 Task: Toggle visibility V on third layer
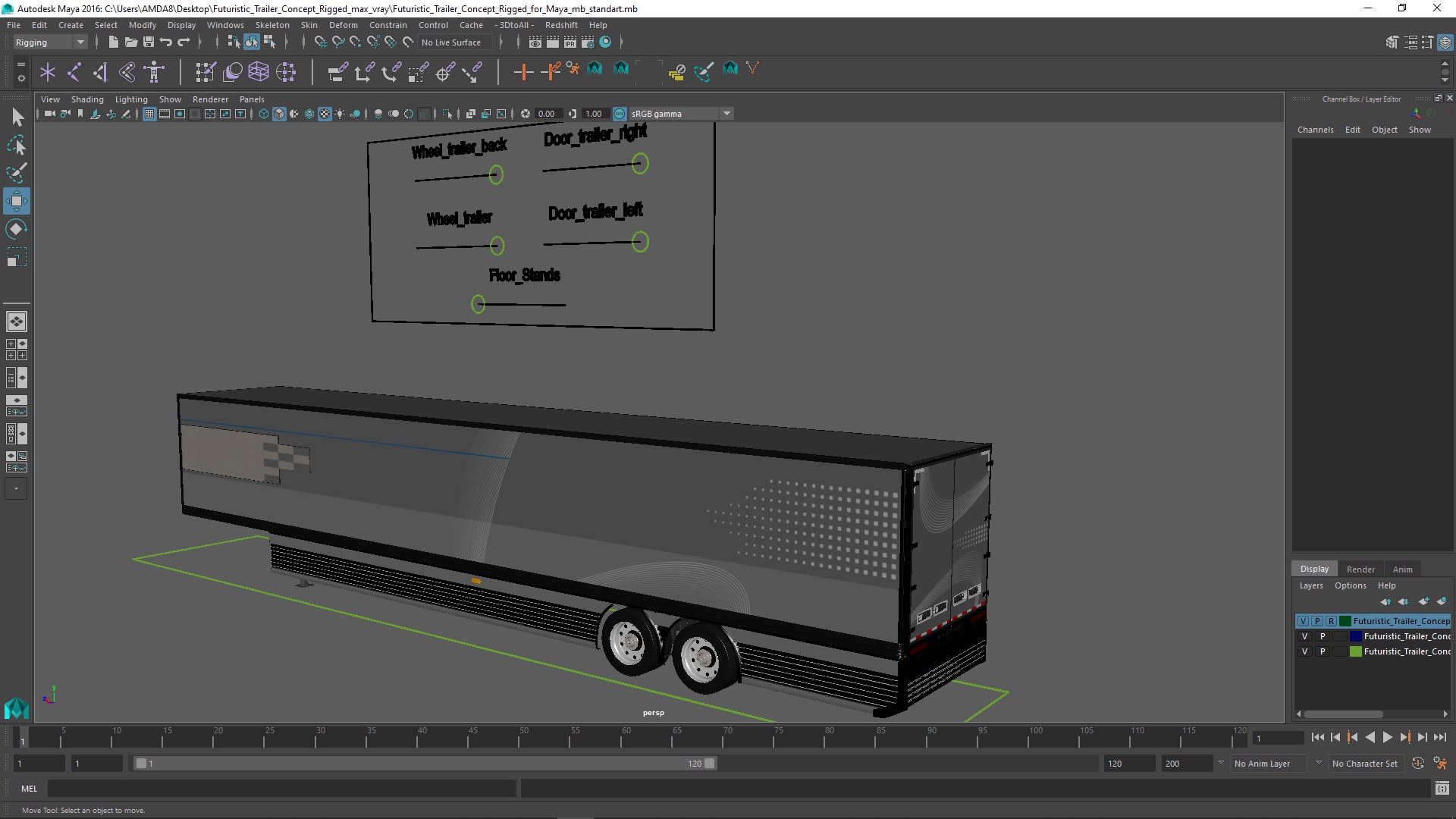click(x=1304, y=651)
